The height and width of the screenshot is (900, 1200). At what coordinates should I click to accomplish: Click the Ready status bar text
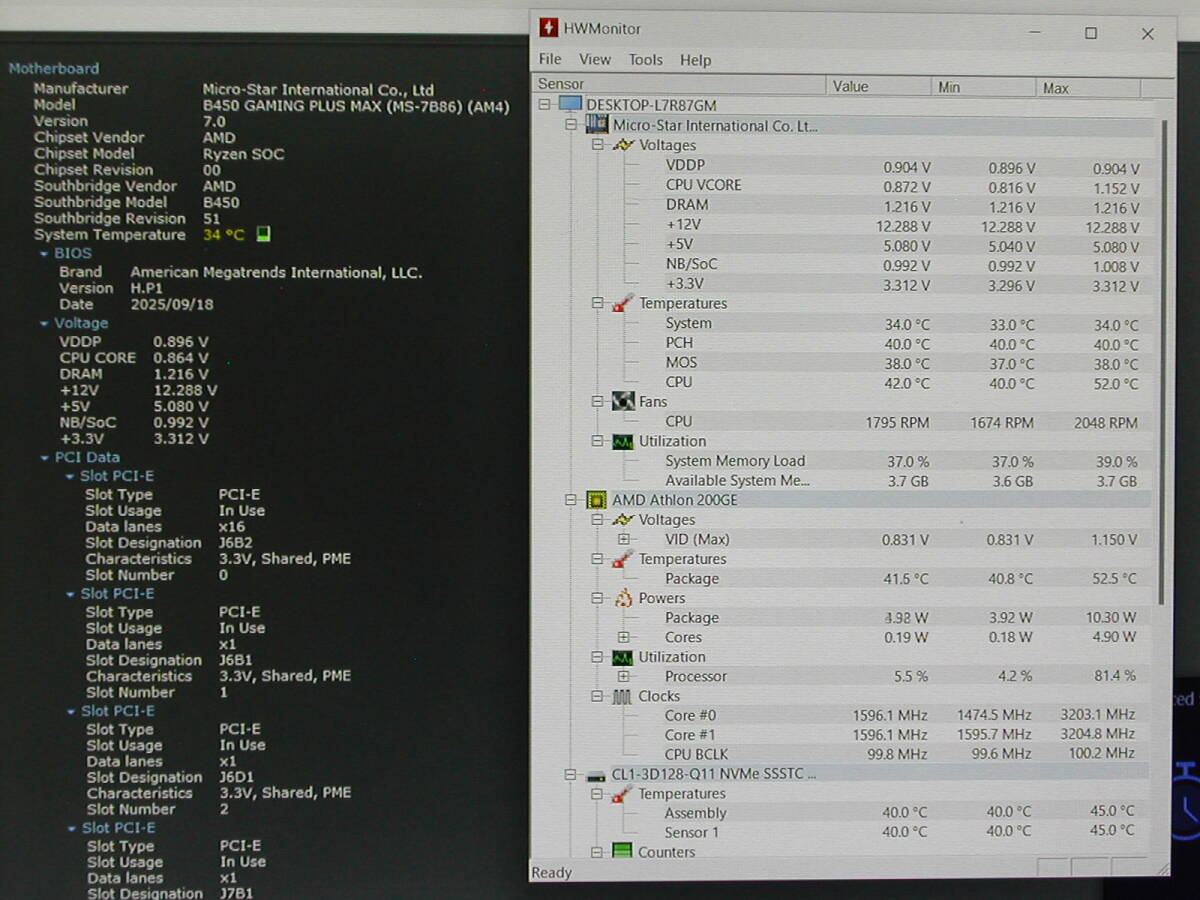[x=552, y=872]
